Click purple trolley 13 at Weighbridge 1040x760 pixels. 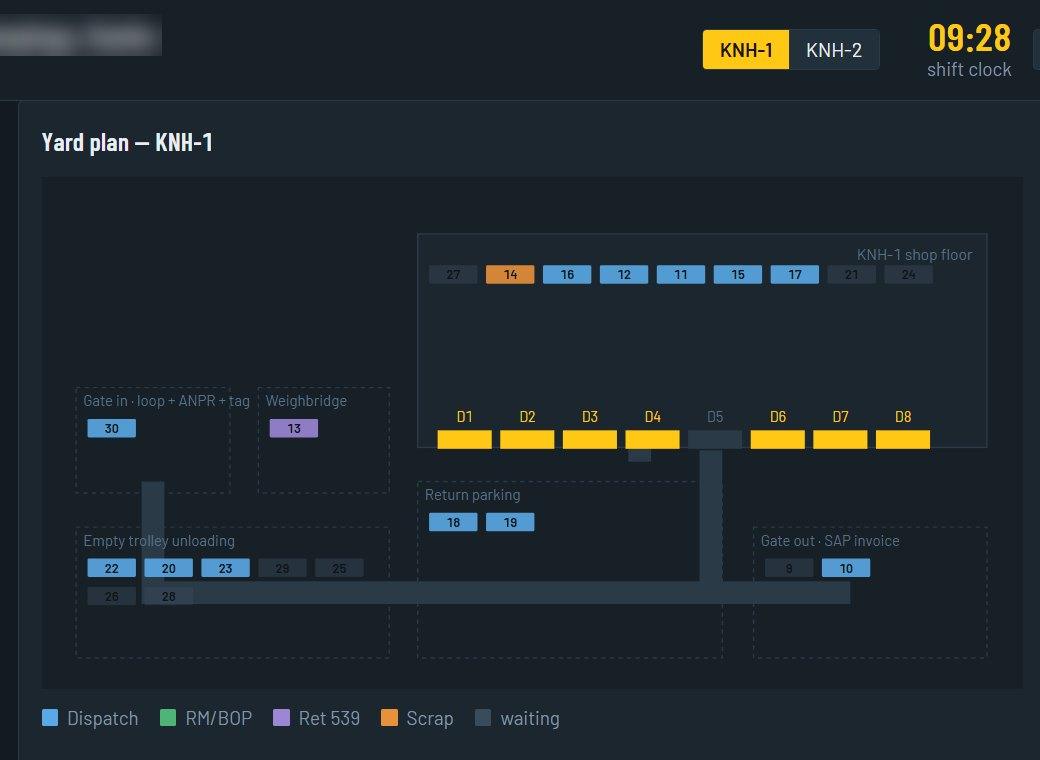click(294, 428)
